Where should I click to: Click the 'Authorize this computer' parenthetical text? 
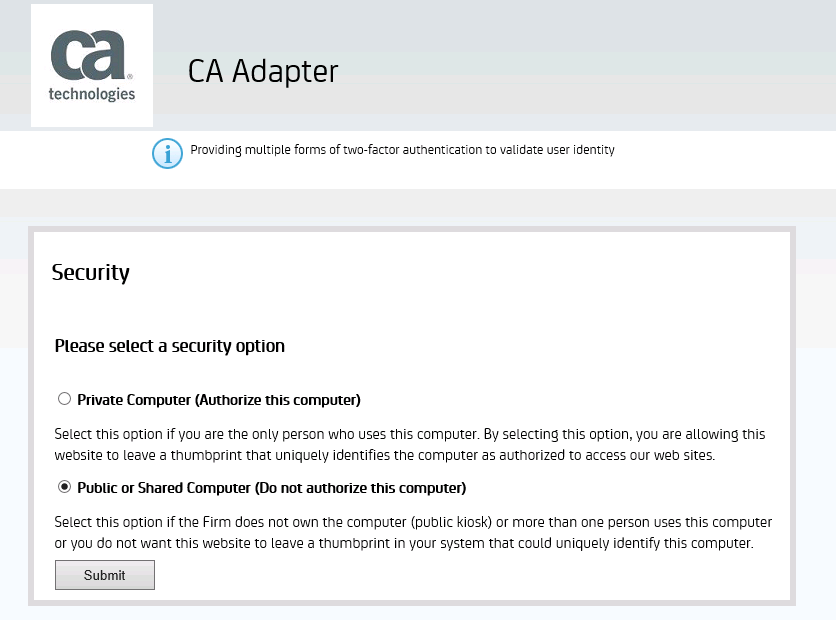tap(278, 400)
